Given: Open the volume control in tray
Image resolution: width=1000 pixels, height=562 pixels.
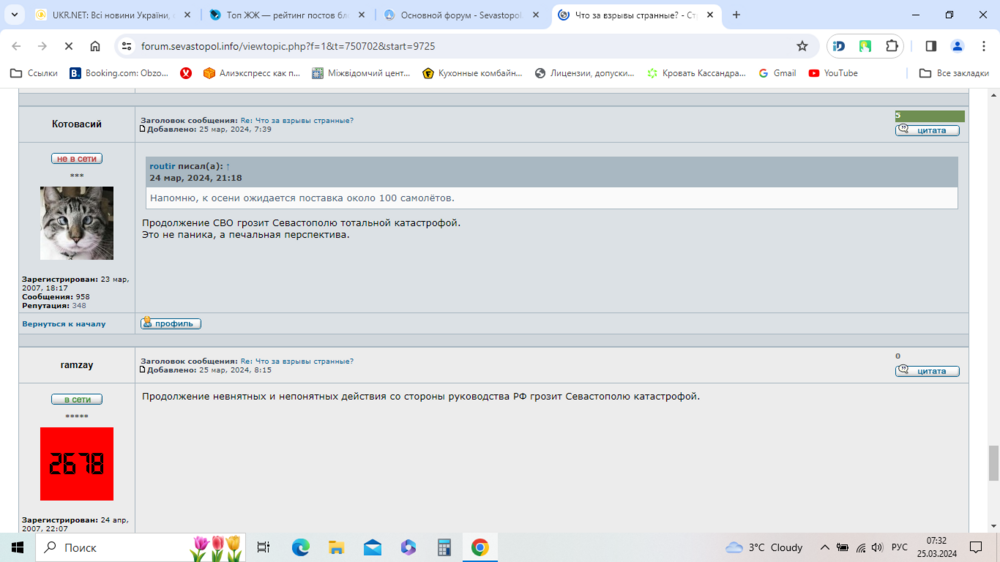Looking at the screenshot, I should click(878, 547).
